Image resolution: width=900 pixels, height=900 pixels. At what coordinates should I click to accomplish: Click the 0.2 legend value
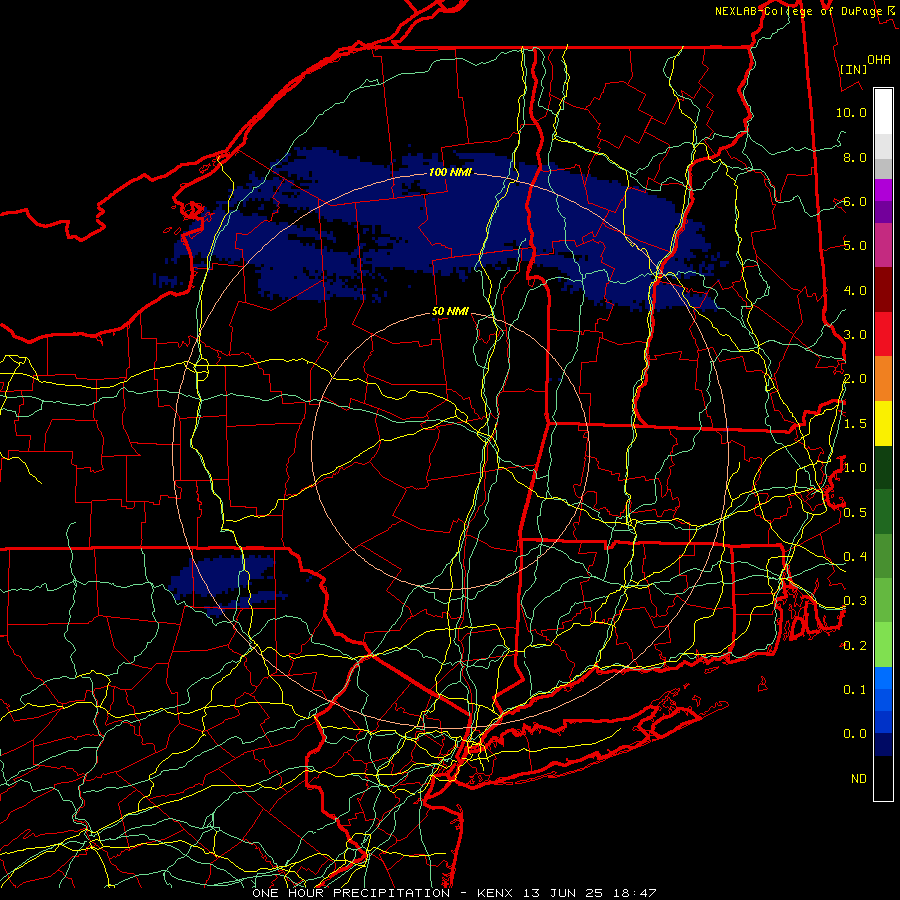click(x=855, y=646)
